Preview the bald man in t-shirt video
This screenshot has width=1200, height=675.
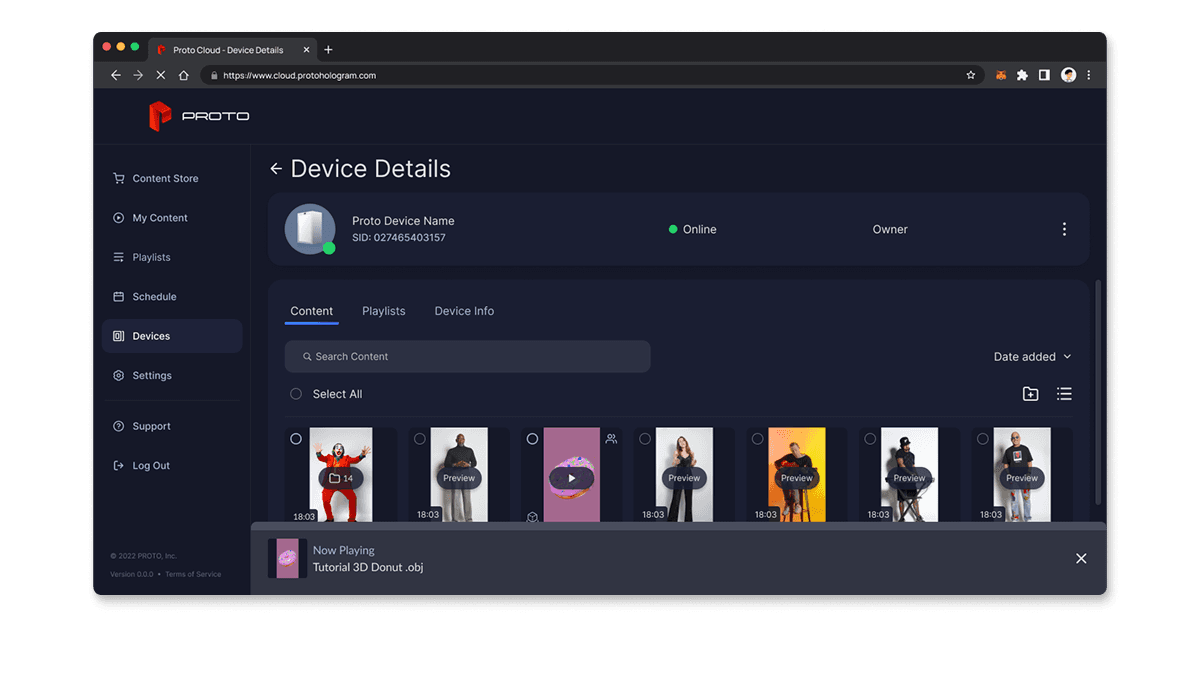coord(1022,478)
